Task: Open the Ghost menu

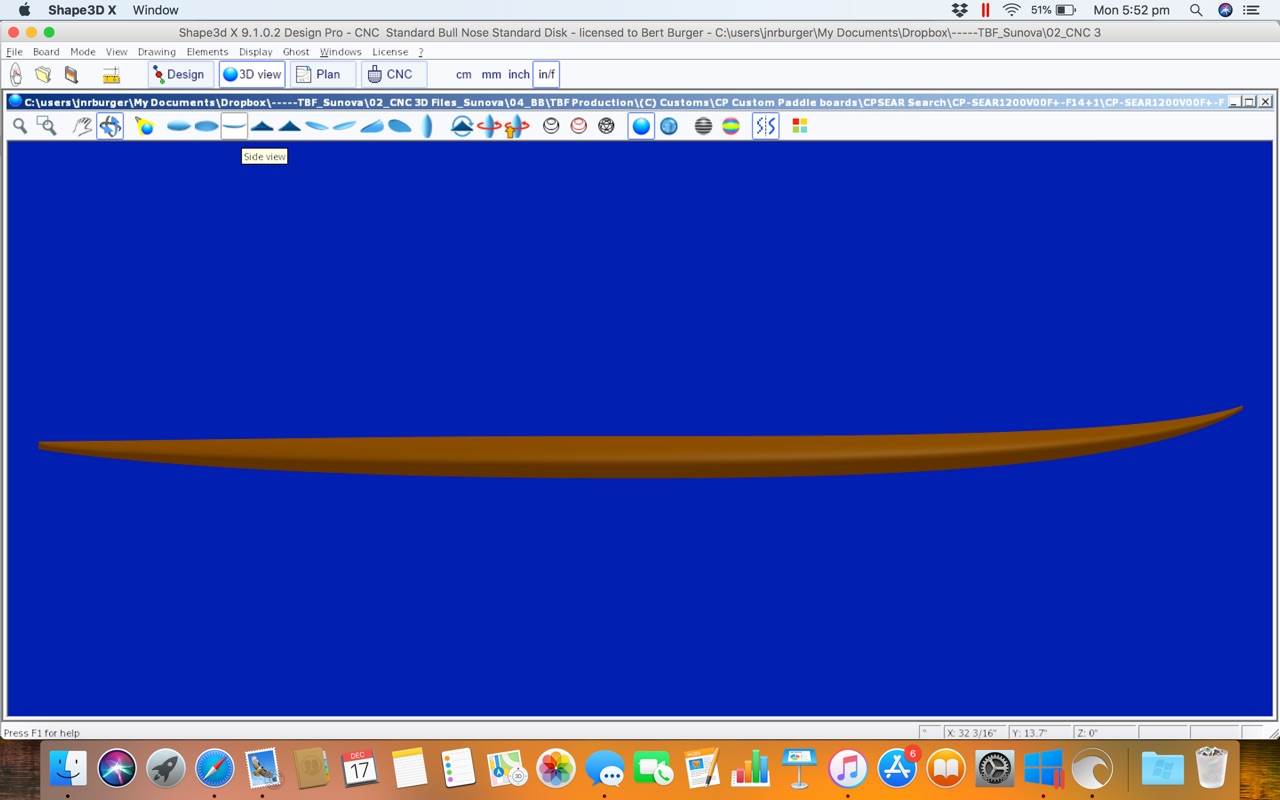Action: (296, 52)
